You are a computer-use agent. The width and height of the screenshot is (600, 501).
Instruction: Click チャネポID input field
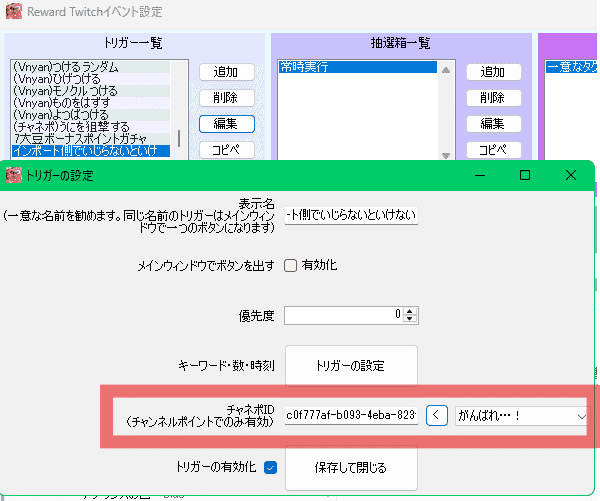pos(351,415)
